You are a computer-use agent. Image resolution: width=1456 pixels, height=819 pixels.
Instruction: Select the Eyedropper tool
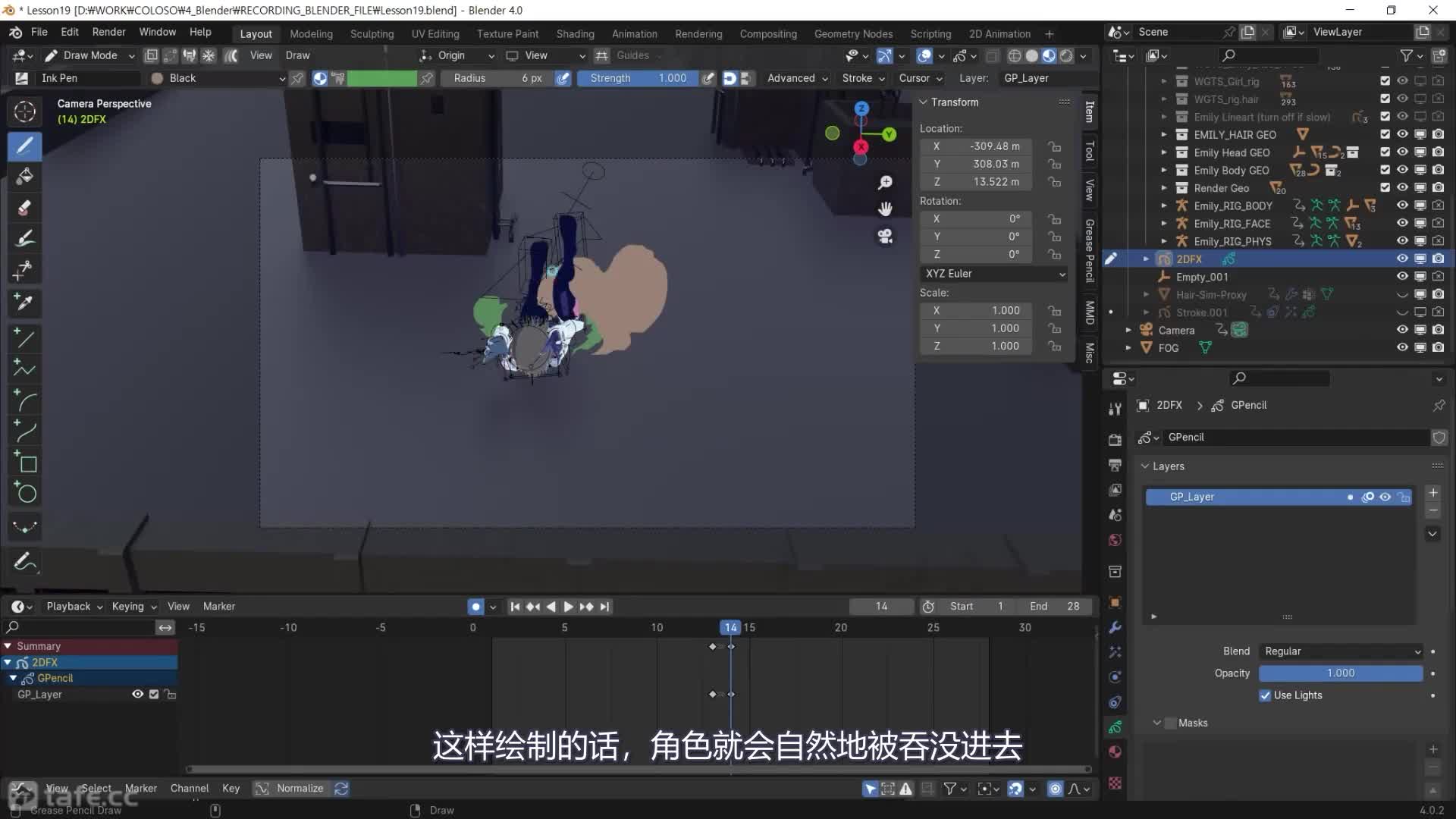24,303
